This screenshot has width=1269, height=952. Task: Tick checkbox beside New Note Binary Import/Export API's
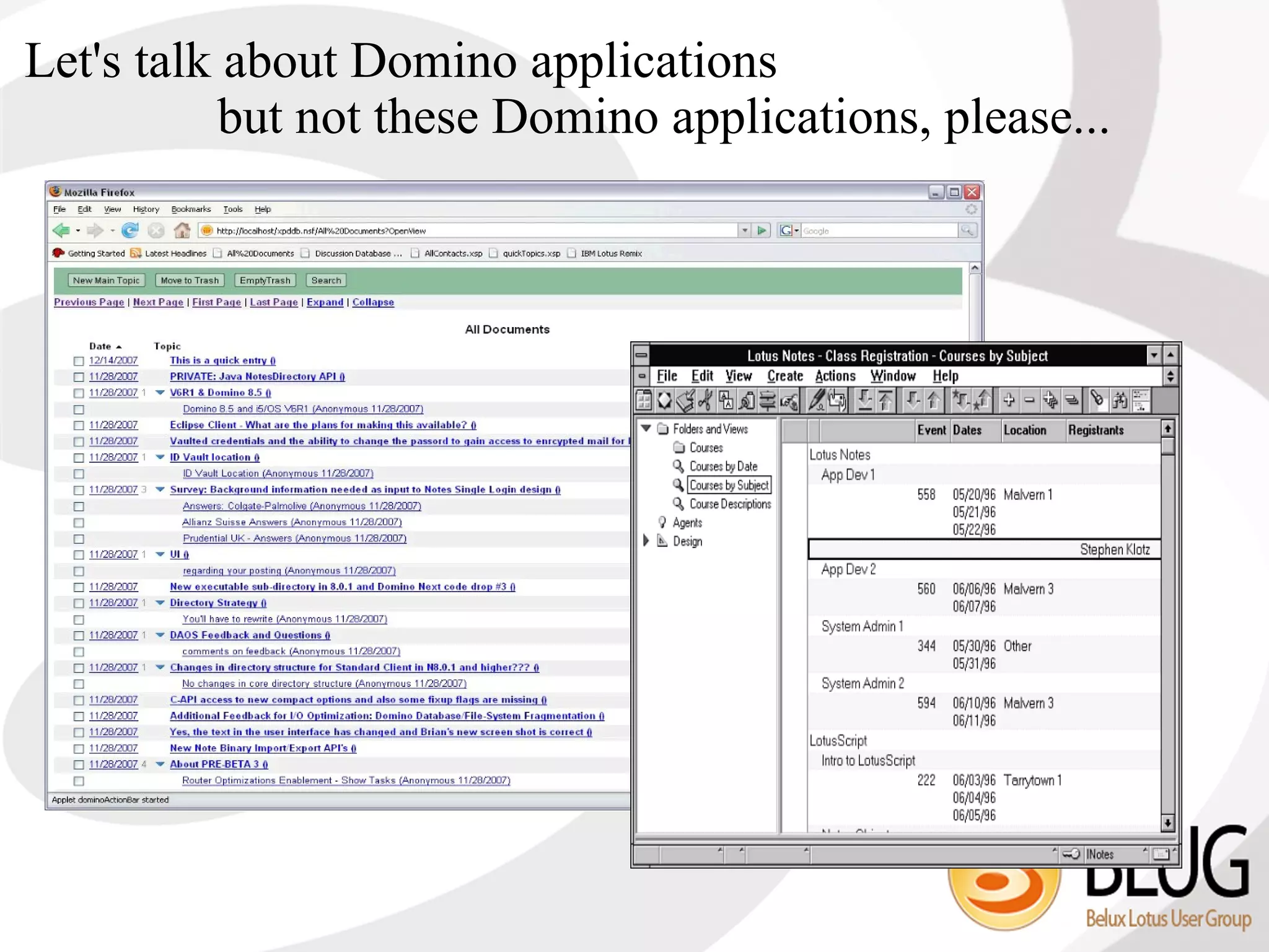click(79, 749)
